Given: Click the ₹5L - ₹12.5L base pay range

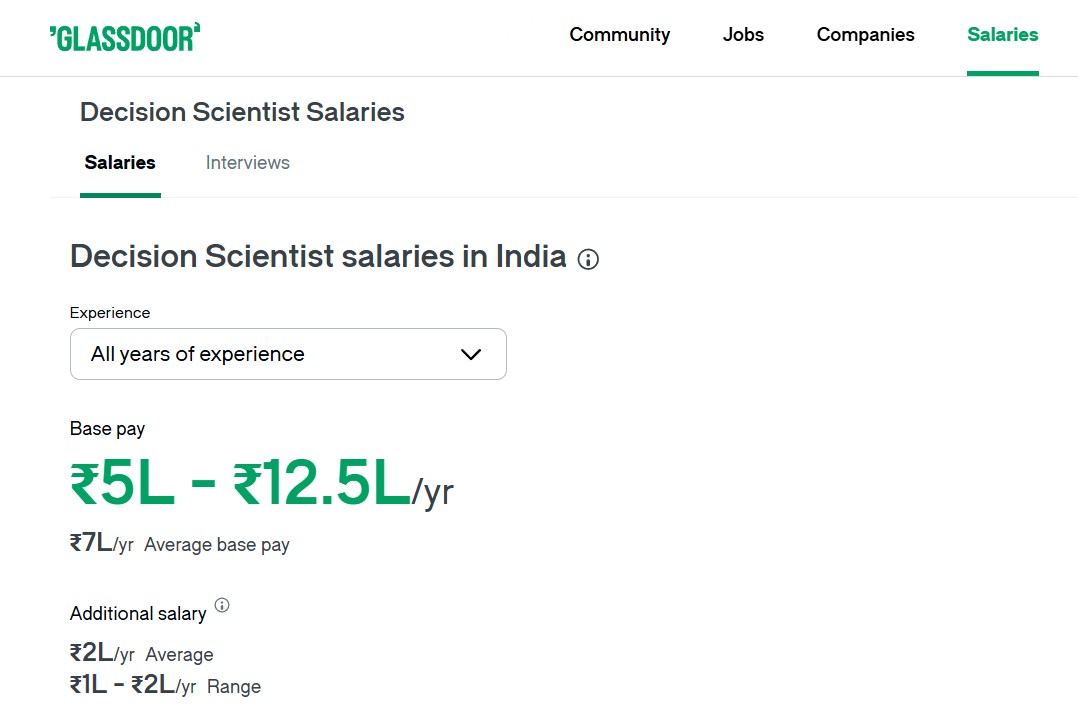Looking at the screenshot, I should (240, 484).
